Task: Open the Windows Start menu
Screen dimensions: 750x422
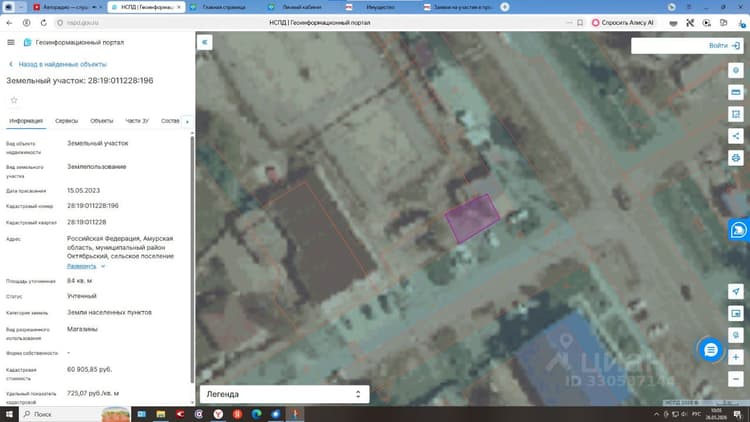Action: [9, 414]
